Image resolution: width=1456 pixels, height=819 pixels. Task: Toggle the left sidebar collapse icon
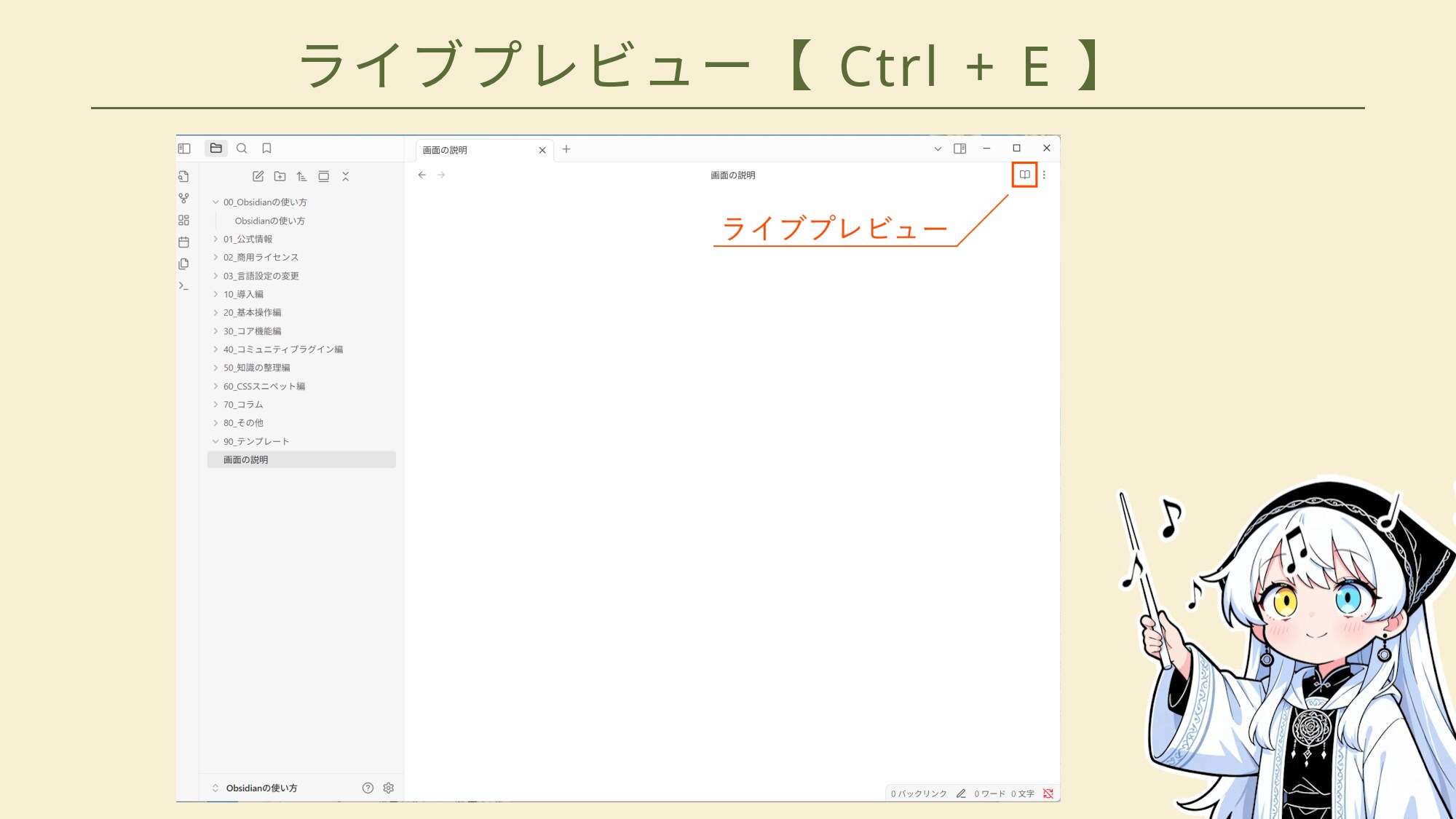coord(184,149)
